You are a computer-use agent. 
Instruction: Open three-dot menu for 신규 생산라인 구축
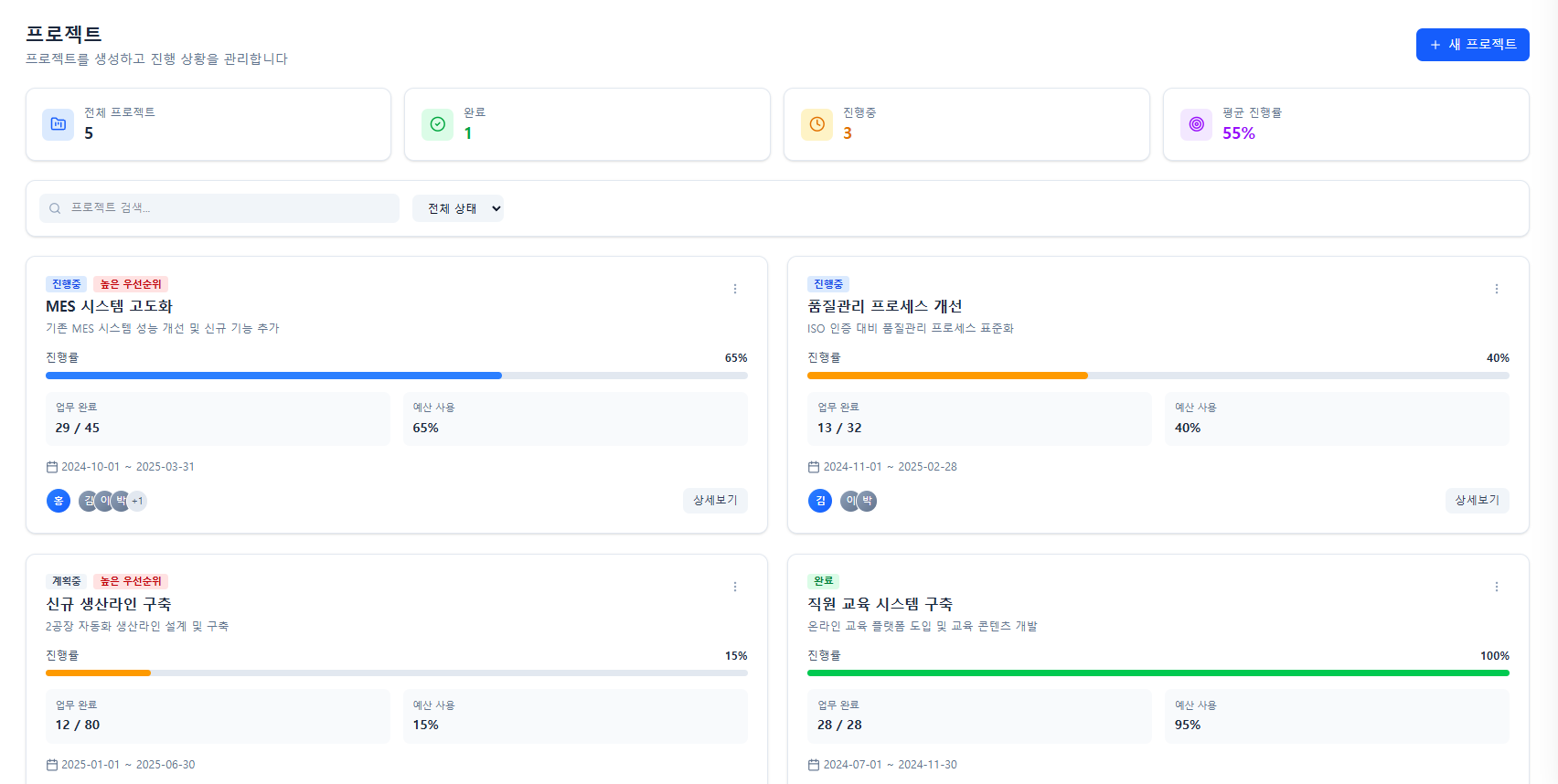coord(734,587)
